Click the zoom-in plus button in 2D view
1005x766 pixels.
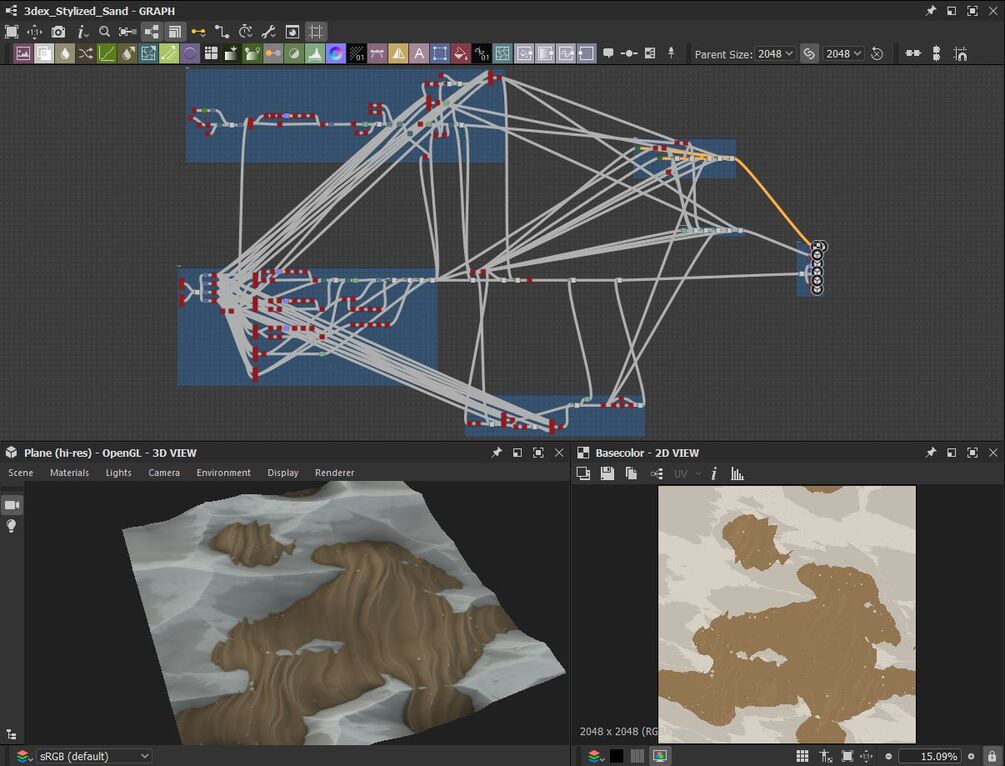972,756
